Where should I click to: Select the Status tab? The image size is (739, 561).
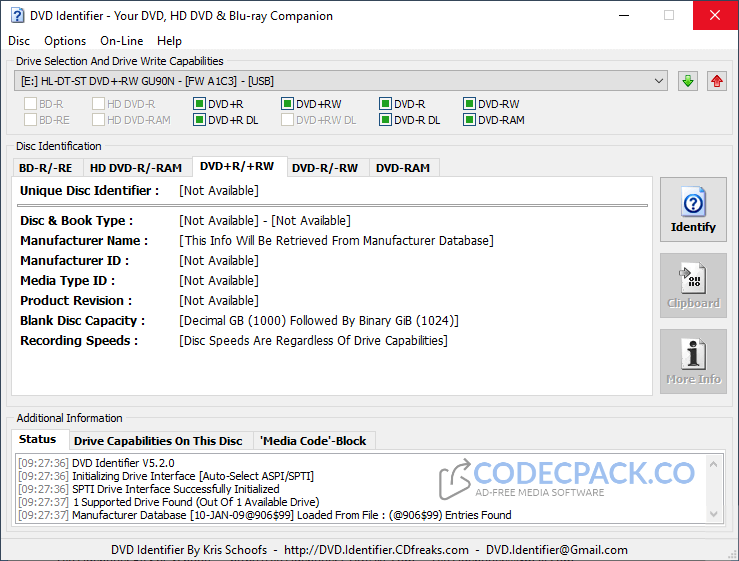pyautogui.click(x=38, y=439)
